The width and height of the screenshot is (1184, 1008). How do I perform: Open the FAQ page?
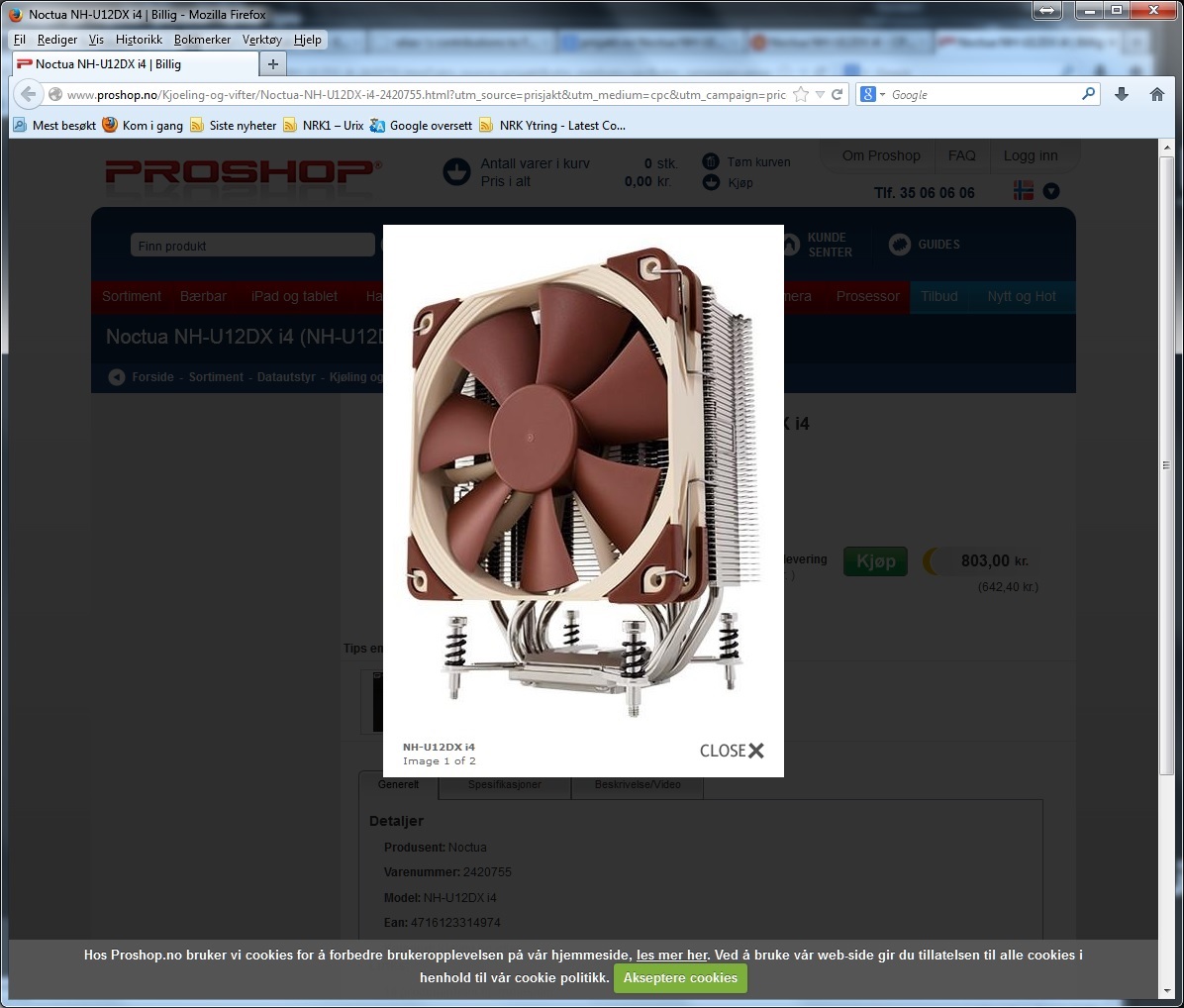(961, 155)
